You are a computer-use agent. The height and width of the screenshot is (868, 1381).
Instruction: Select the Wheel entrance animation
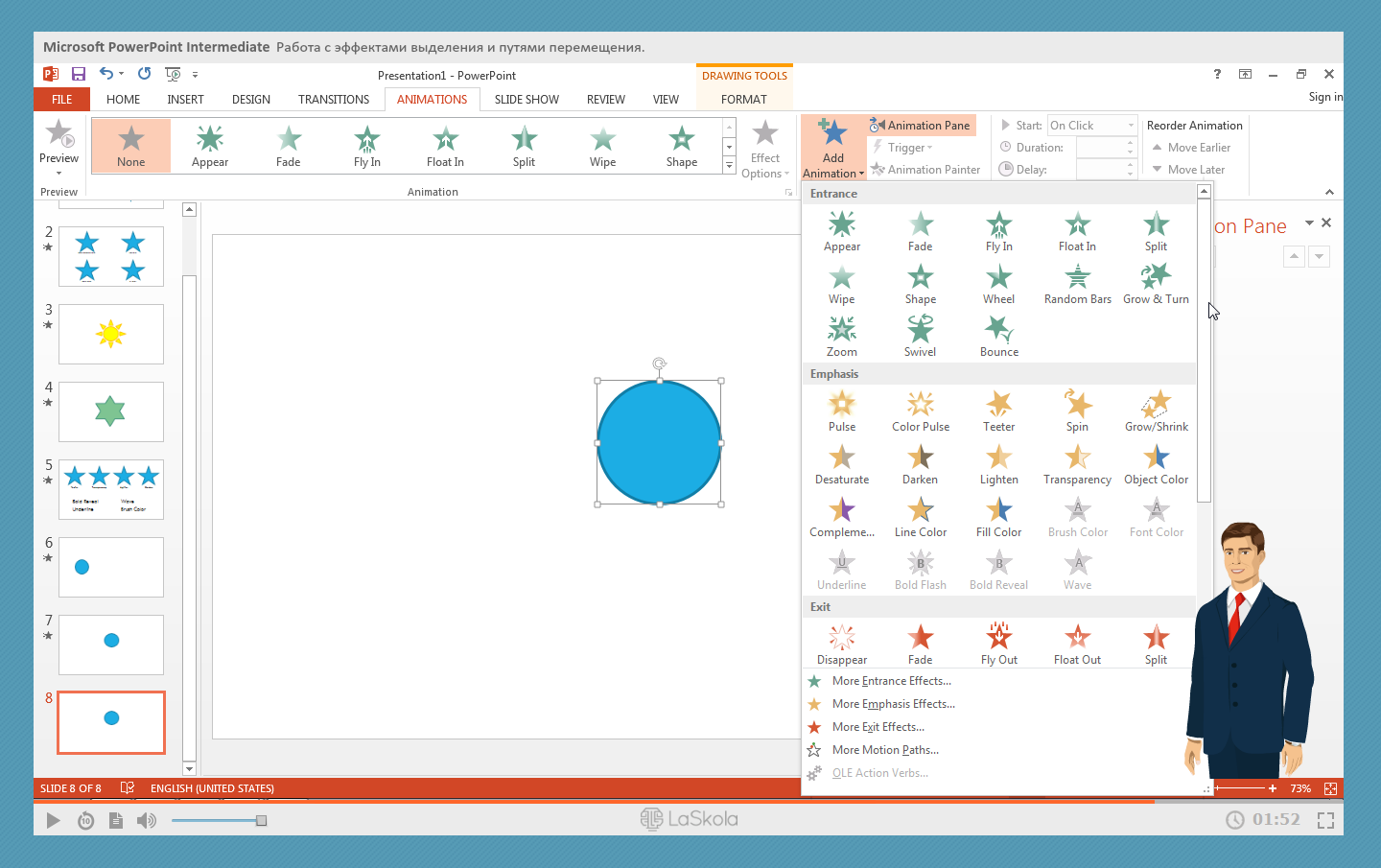(998, 283)
